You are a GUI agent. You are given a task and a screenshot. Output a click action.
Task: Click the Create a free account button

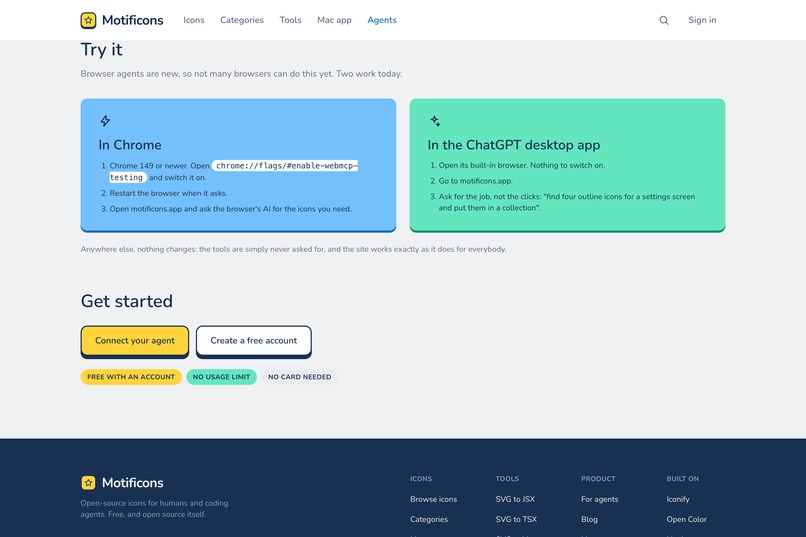[253, 341]
